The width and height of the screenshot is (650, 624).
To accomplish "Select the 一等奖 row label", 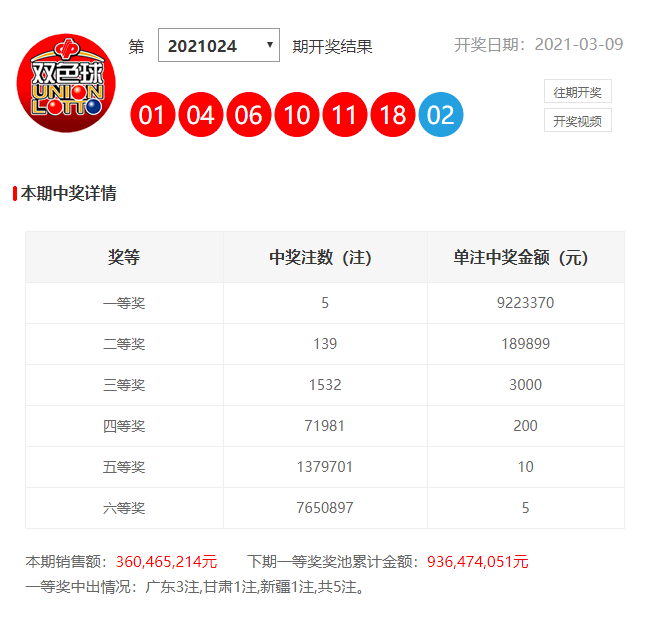I will tap(124, 303).
